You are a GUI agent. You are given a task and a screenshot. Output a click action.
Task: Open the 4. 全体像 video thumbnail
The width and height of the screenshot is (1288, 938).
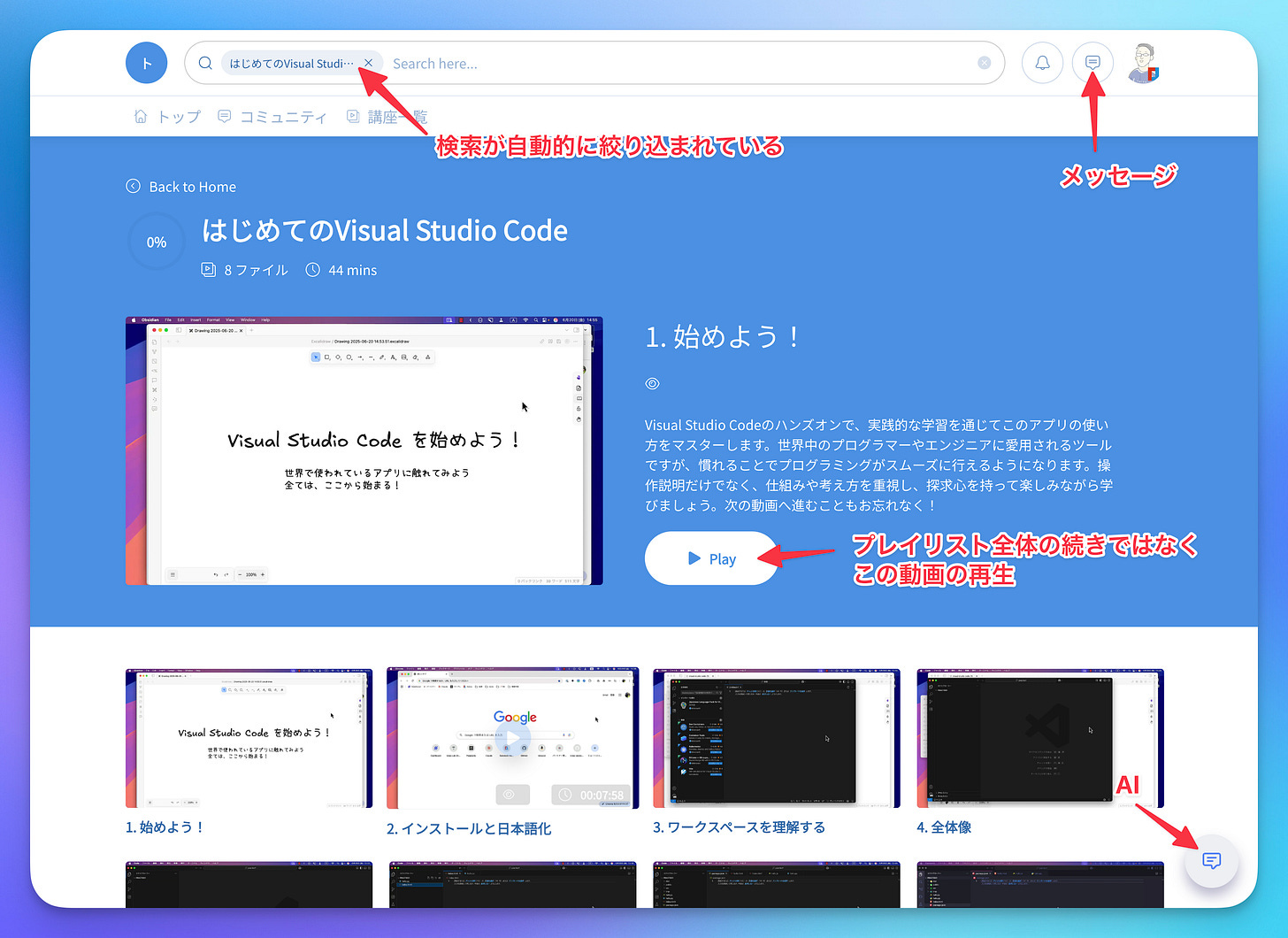1040,738
